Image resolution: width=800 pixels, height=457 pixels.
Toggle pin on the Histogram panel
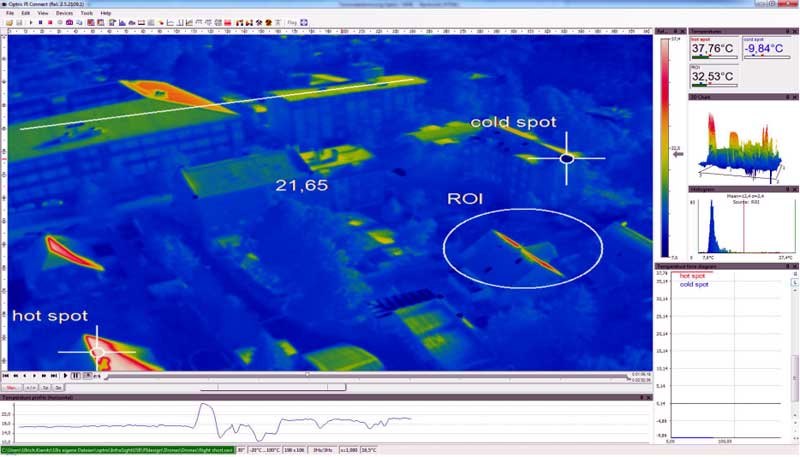(789, 189)
